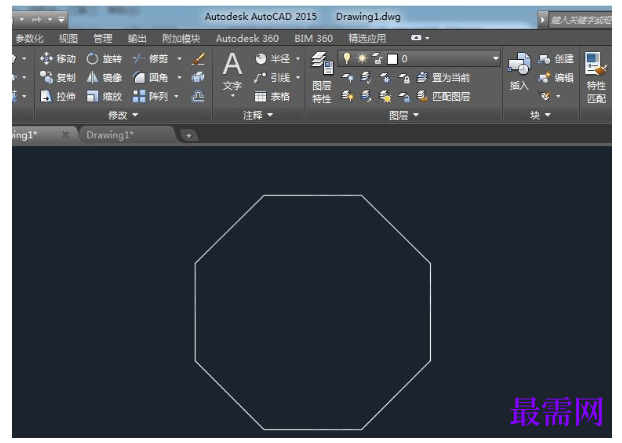The height and width of the screenshot is (443, 622).
Task: Switch to the Drawing1* file tab
Action: (110, 135)
